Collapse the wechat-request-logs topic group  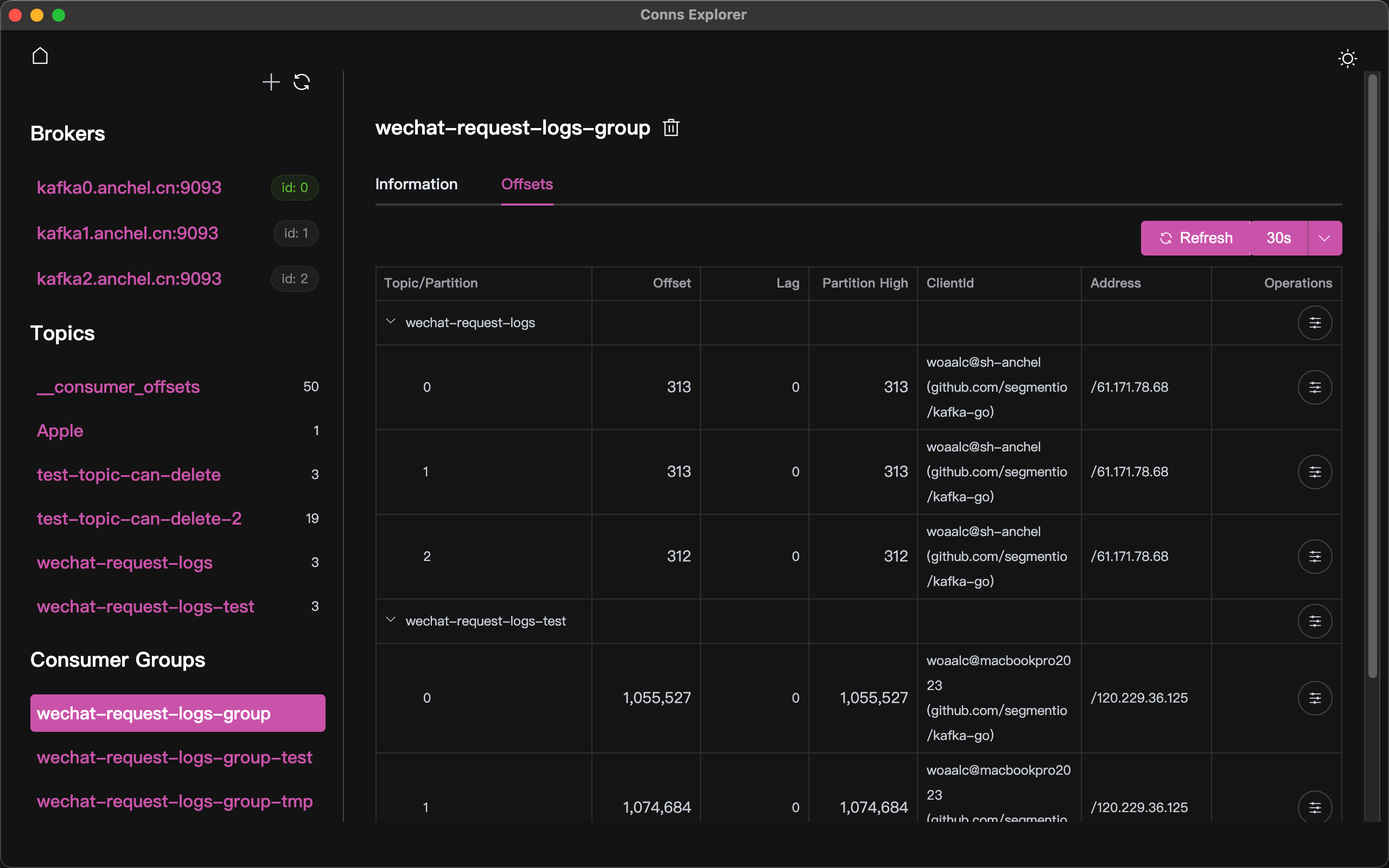coord(391,322)
